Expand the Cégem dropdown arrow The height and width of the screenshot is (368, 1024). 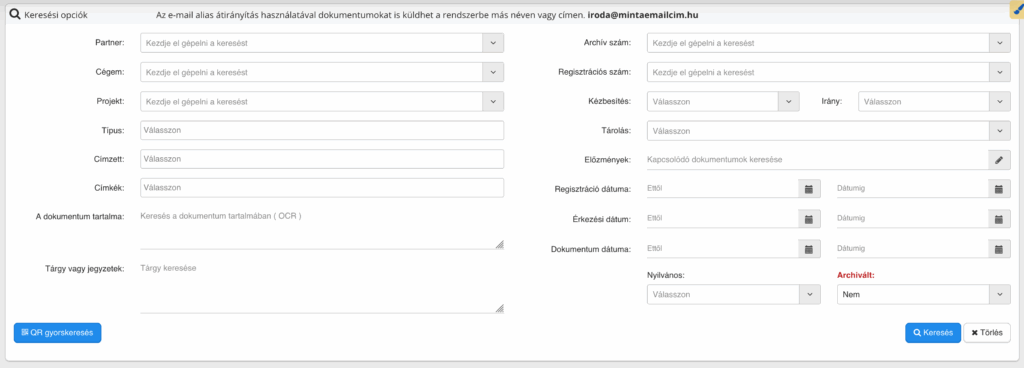click(493, 72)
